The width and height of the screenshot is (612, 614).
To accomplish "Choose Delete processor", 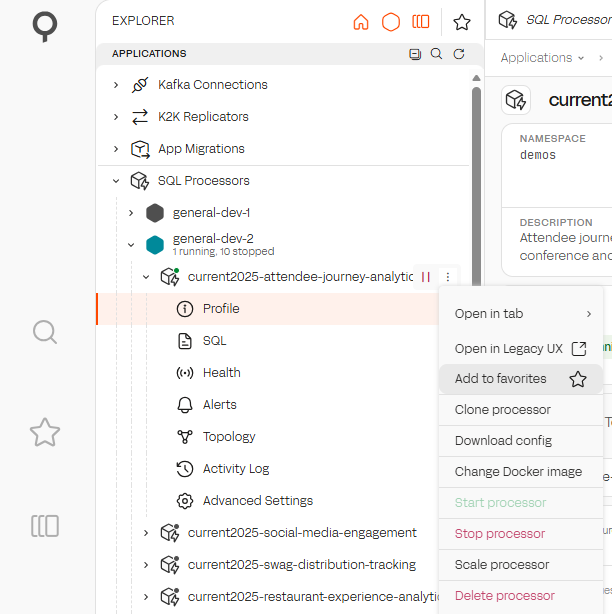I will point(521,596).
